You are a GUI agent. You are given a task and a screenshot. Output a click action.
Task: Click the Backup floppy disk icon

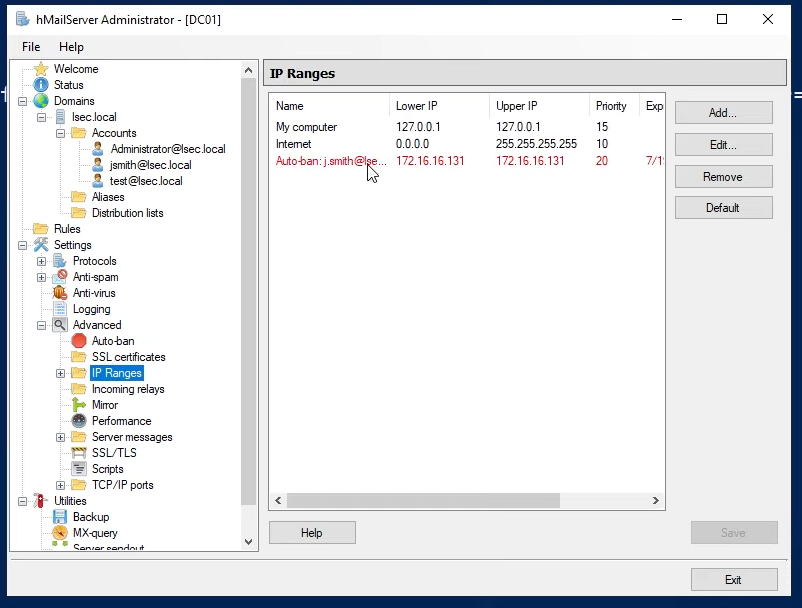tap(60, 517)
